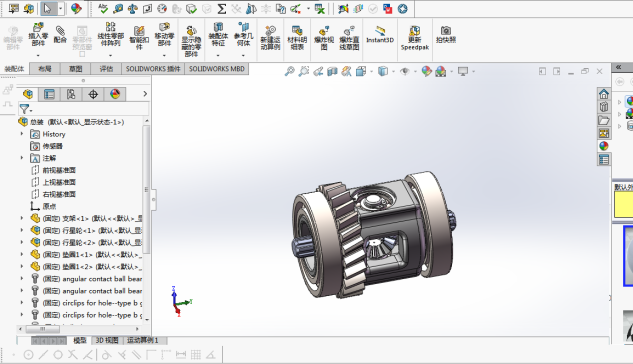The height and width of the screenshot is (364, 633).
Task: Expand the 支架<1> component node
Action: [x=22, y=218]
